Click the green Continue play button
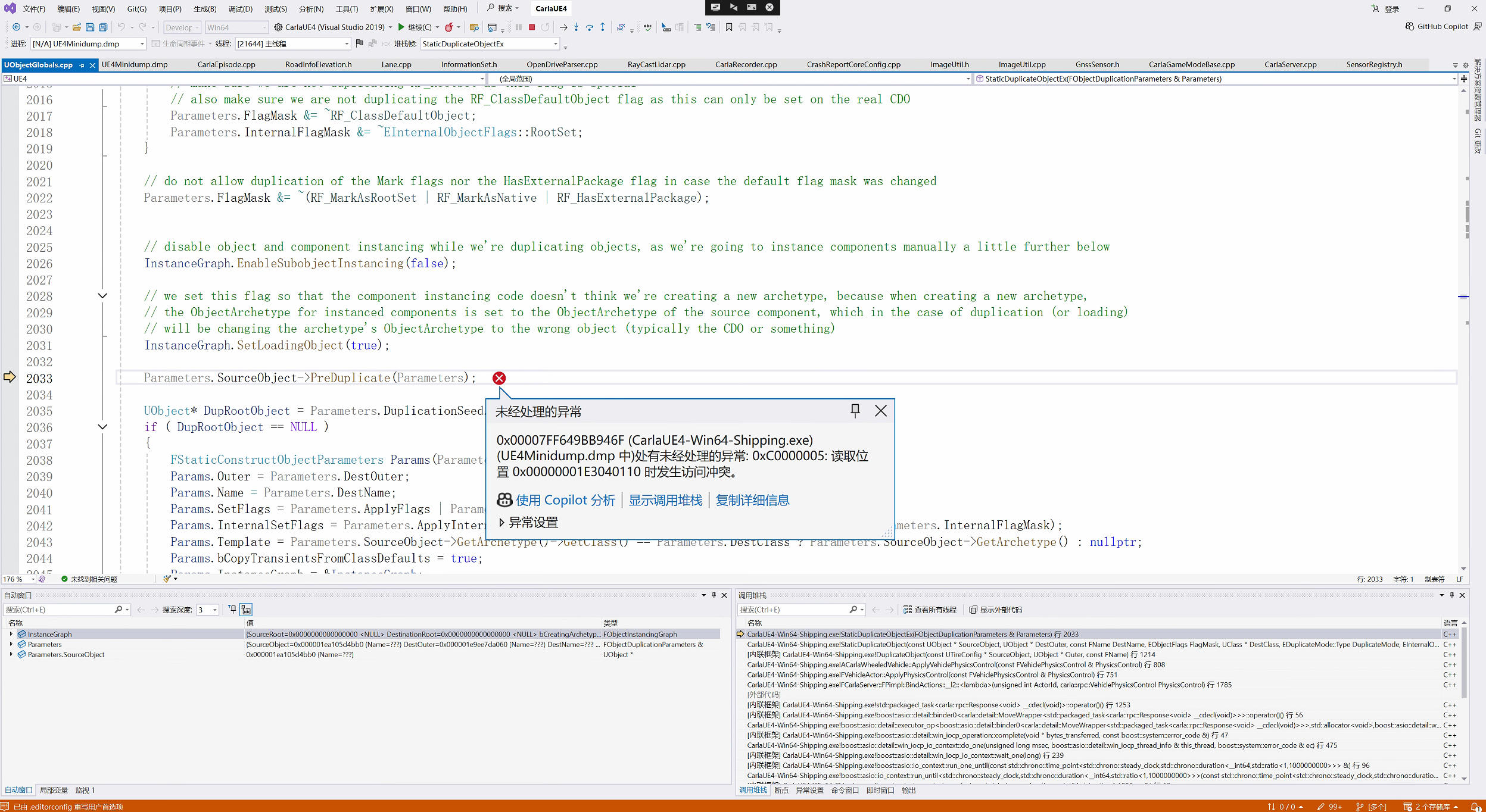 tap(401, 27)
